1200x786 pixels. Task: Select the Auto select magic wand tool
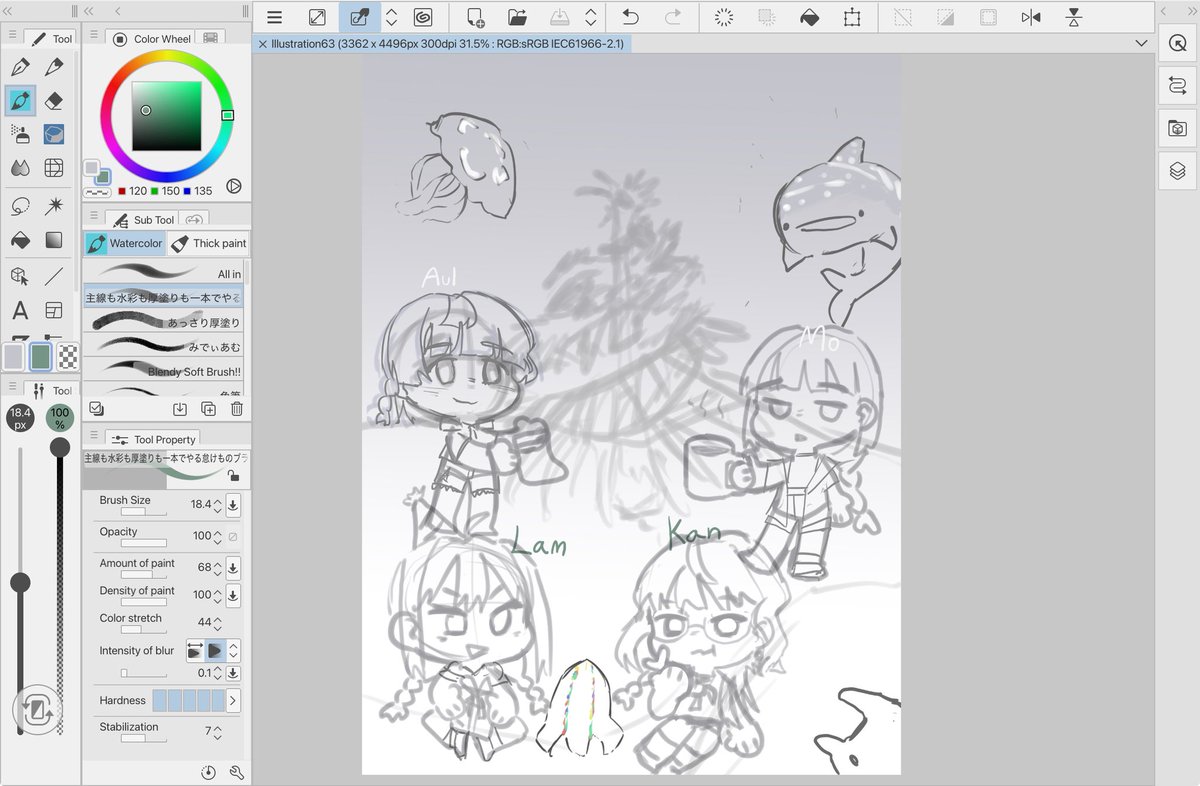(54, 206)
